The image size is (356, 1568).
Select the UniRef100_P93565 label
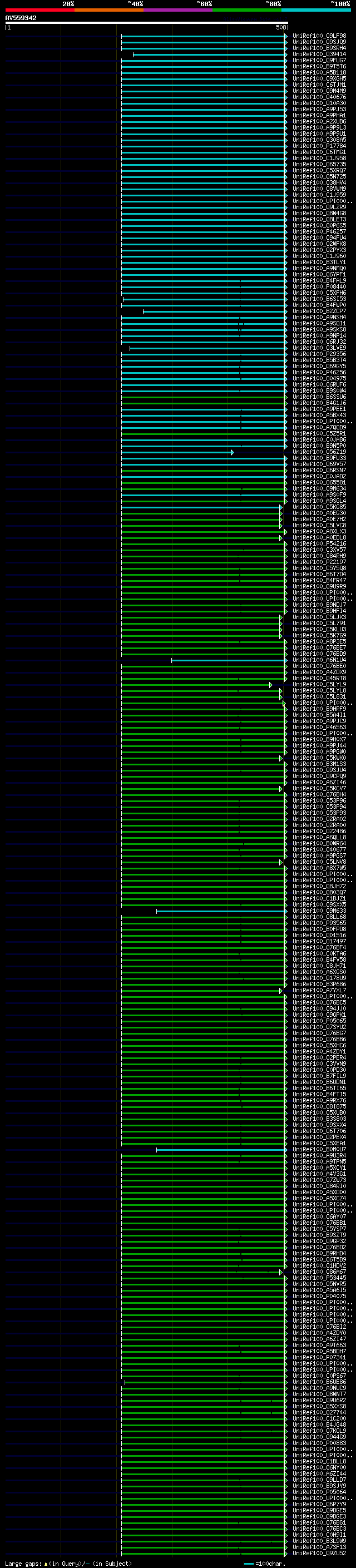tap(319, 923)
